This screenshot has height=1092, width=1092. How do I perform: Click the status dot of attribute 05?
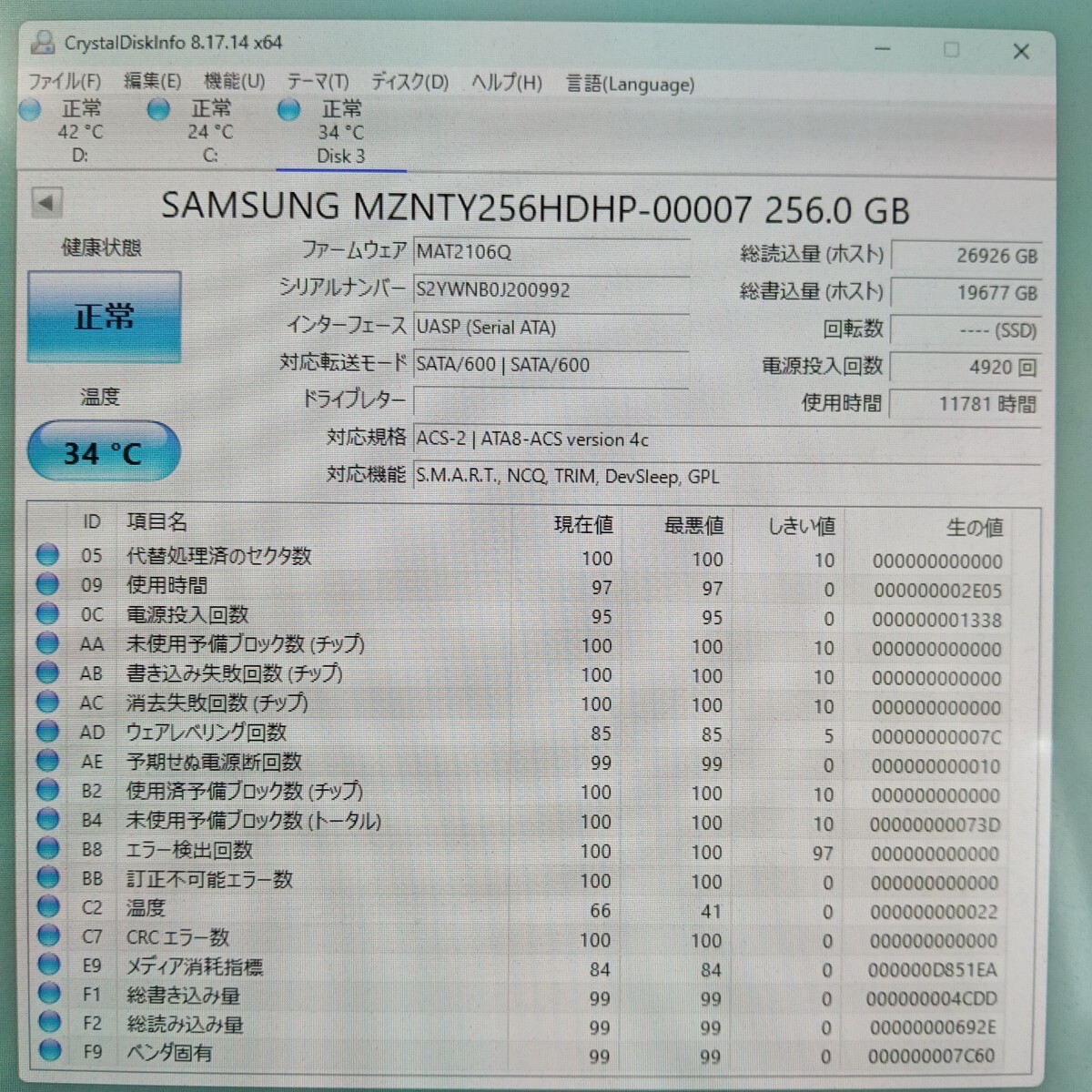point(48,555)
